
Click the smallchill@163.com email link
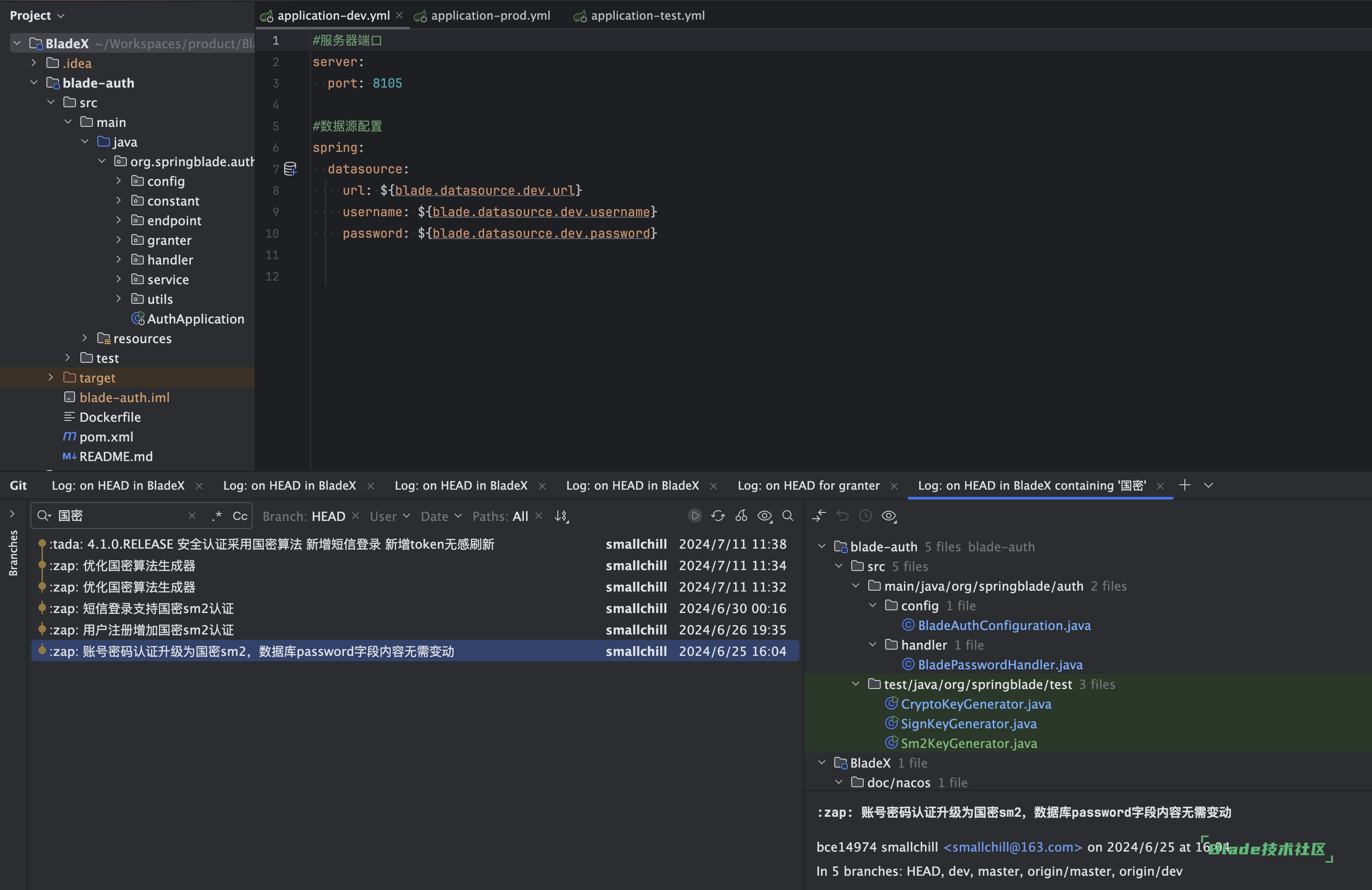pyautogui.click(x=1012, y=847)
